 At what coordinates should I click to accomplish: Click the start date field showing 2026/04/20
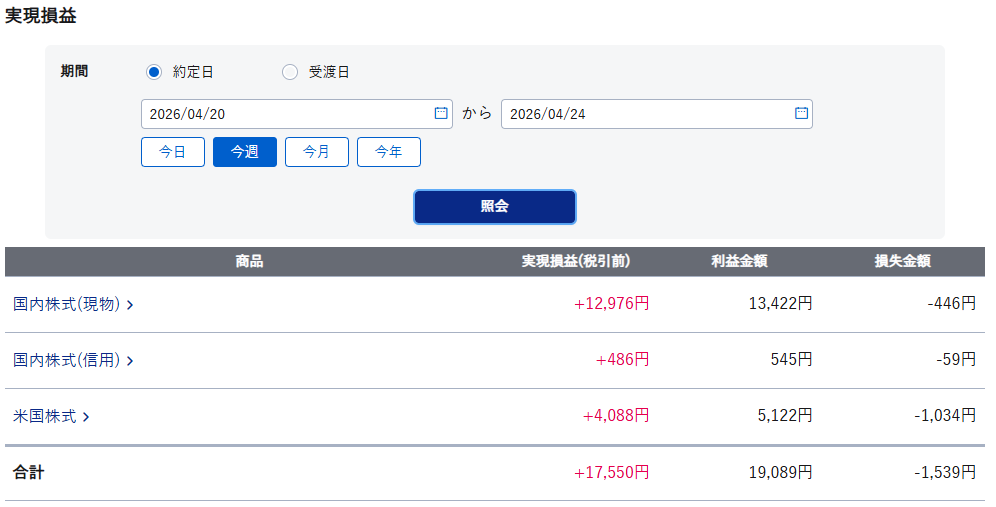285,114
